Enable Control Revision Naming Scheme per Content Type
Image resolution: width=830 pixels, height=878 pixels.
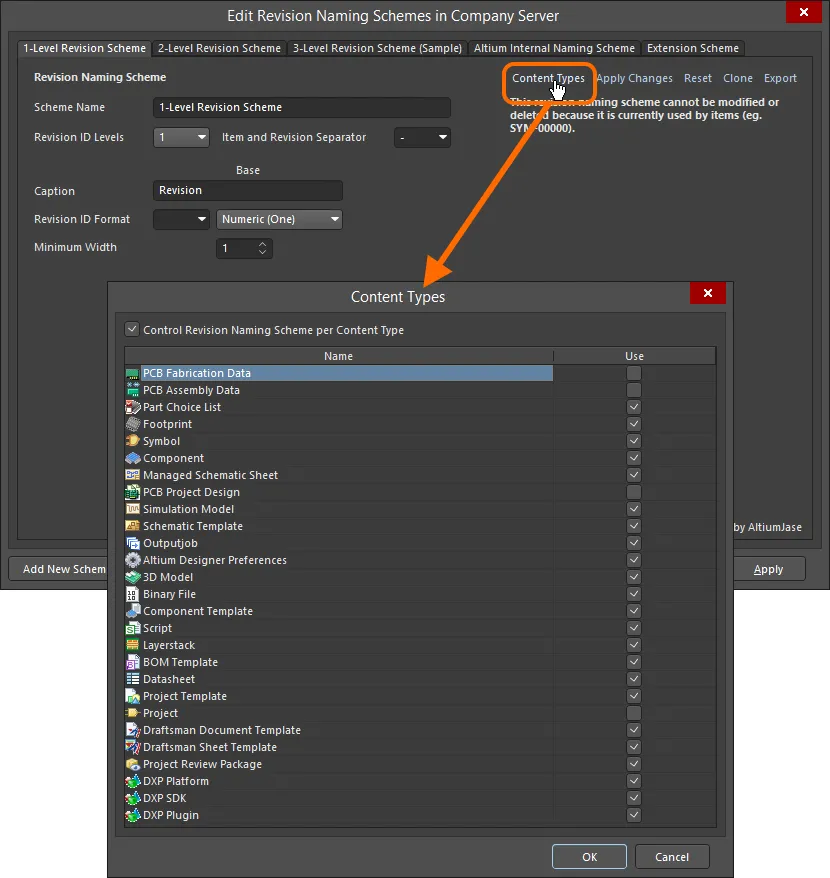132,328
